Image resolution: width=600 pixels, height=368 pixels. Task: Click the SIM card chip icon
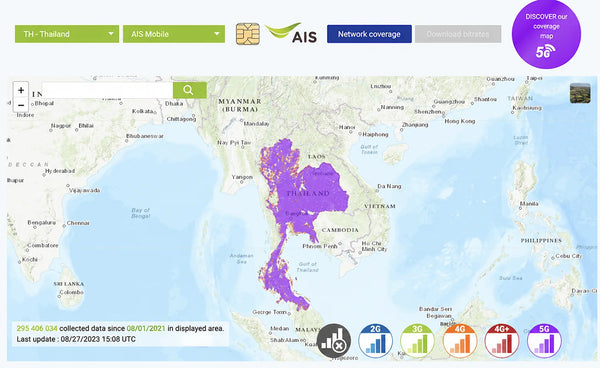(248, 34)
